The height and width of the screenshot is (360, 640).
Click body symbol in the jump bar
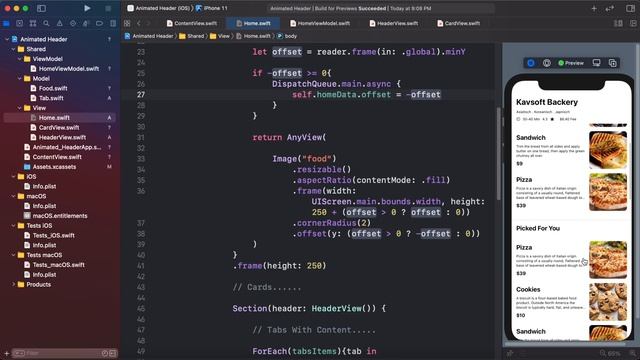click(287, 36)
